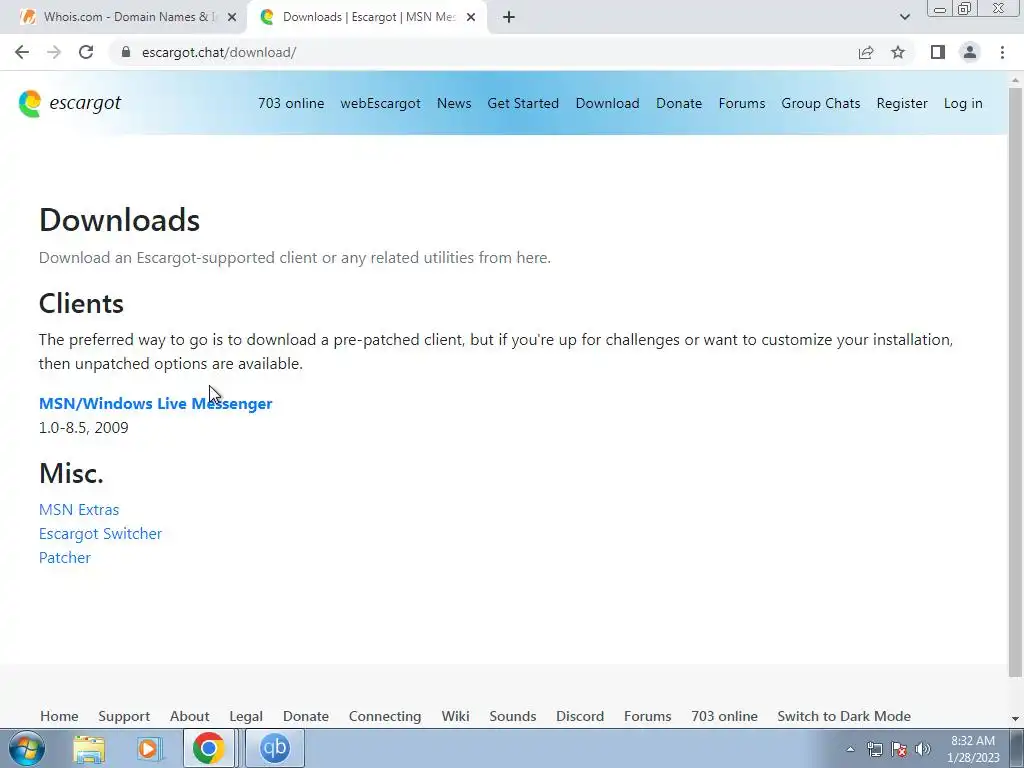1024x768 pixels.
Task: Open Windows Media Player from the taskbar
Action: coord(149,748)
